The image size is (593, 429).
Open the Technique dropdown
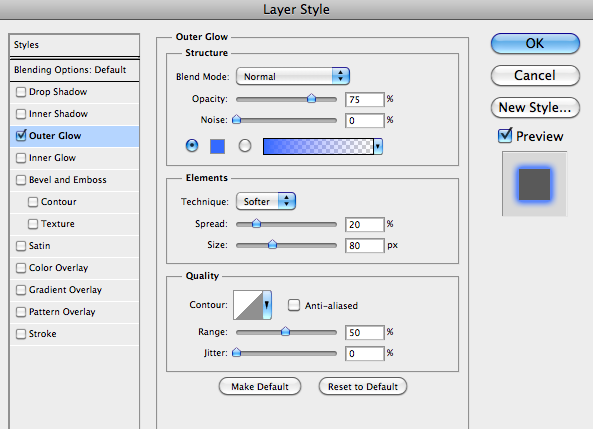tap(266, 201)
